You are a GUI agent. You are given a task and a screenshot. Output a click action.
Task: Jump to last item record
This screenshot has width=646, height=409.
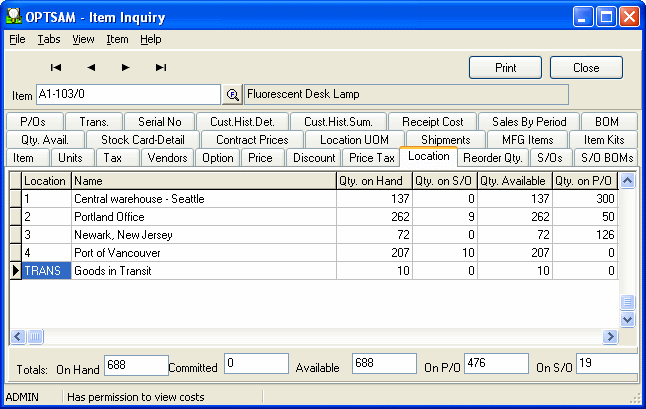[161, 67]
